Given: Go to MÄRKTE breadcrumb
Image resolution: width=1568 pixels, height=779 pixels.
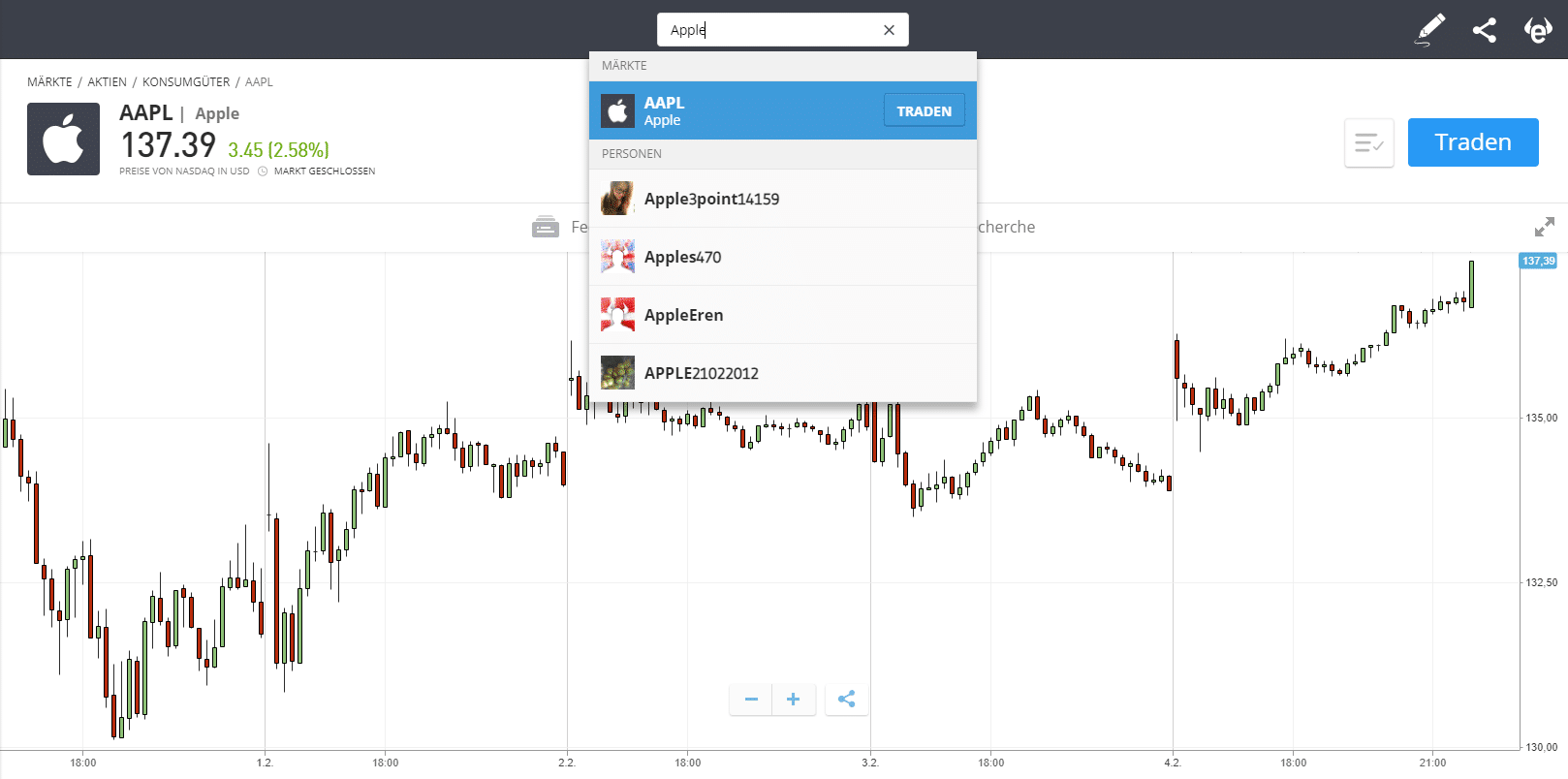Looking at the screenshot, I should [49, 82].
